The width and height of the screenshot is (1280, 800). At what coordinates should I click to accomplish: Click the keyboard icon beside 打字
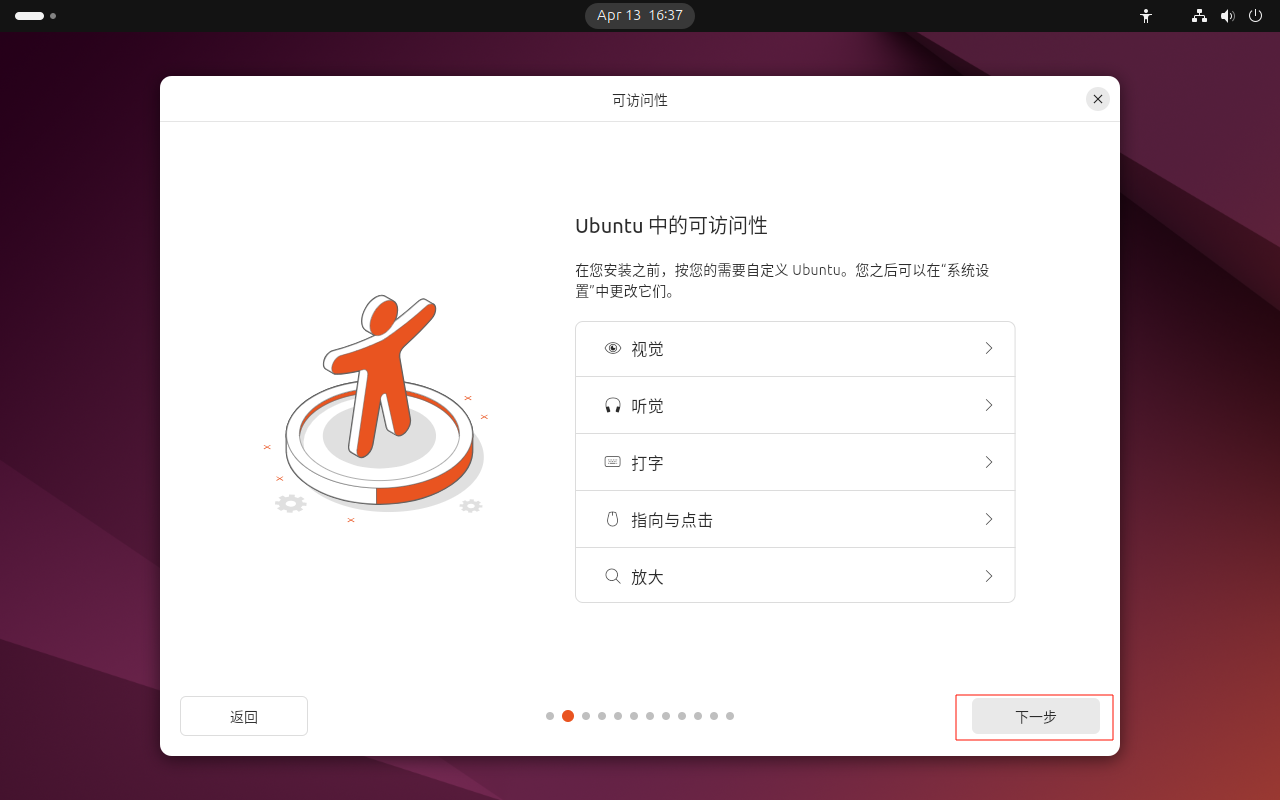613,462
